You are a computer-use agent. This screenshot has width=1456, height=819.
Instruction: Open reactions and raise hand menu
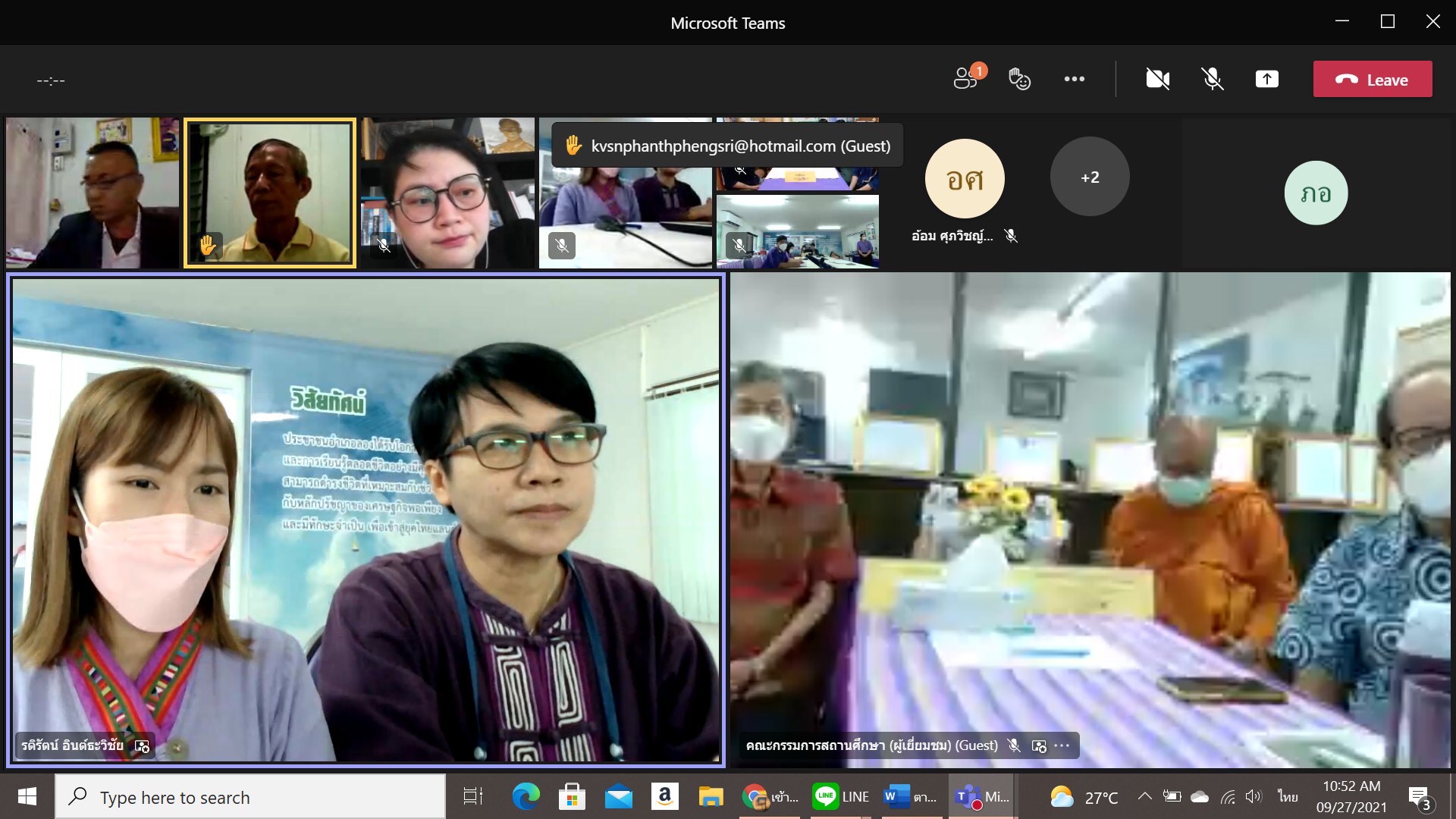(1019, 79)
